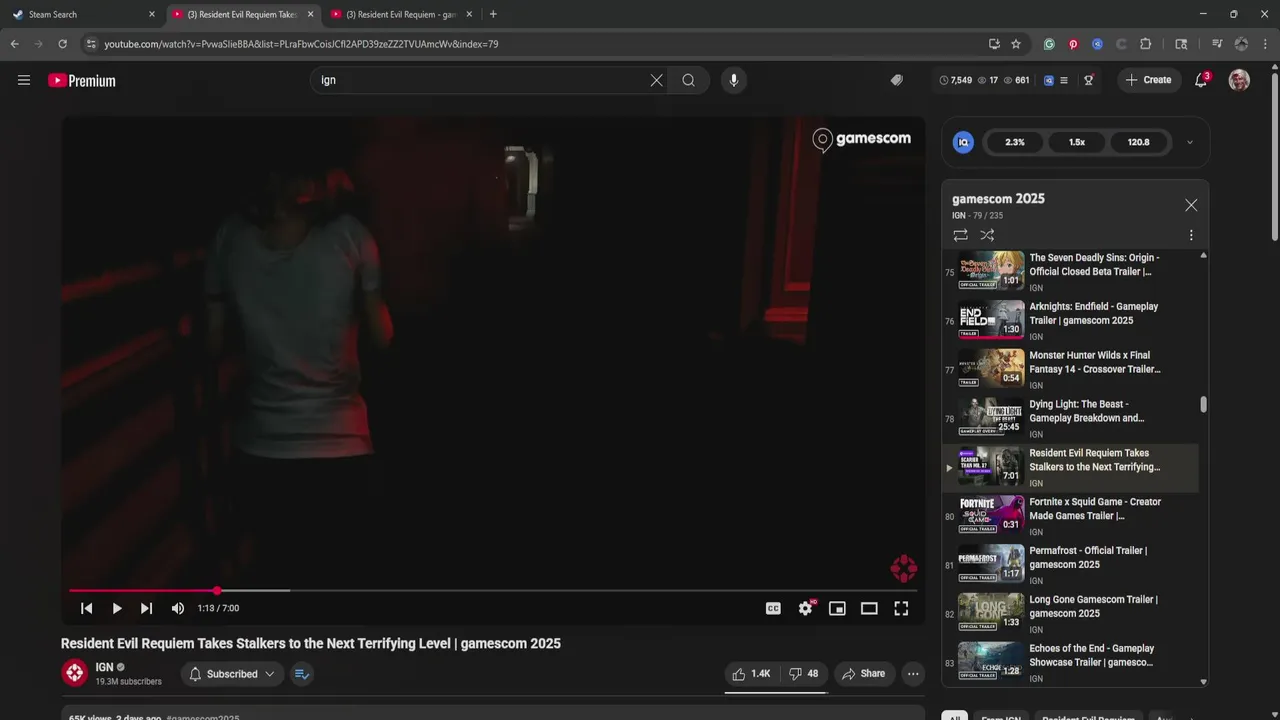Open IGN channel name link under video
Viewport: 1280px width, 720px height.
tap(104, 667)
